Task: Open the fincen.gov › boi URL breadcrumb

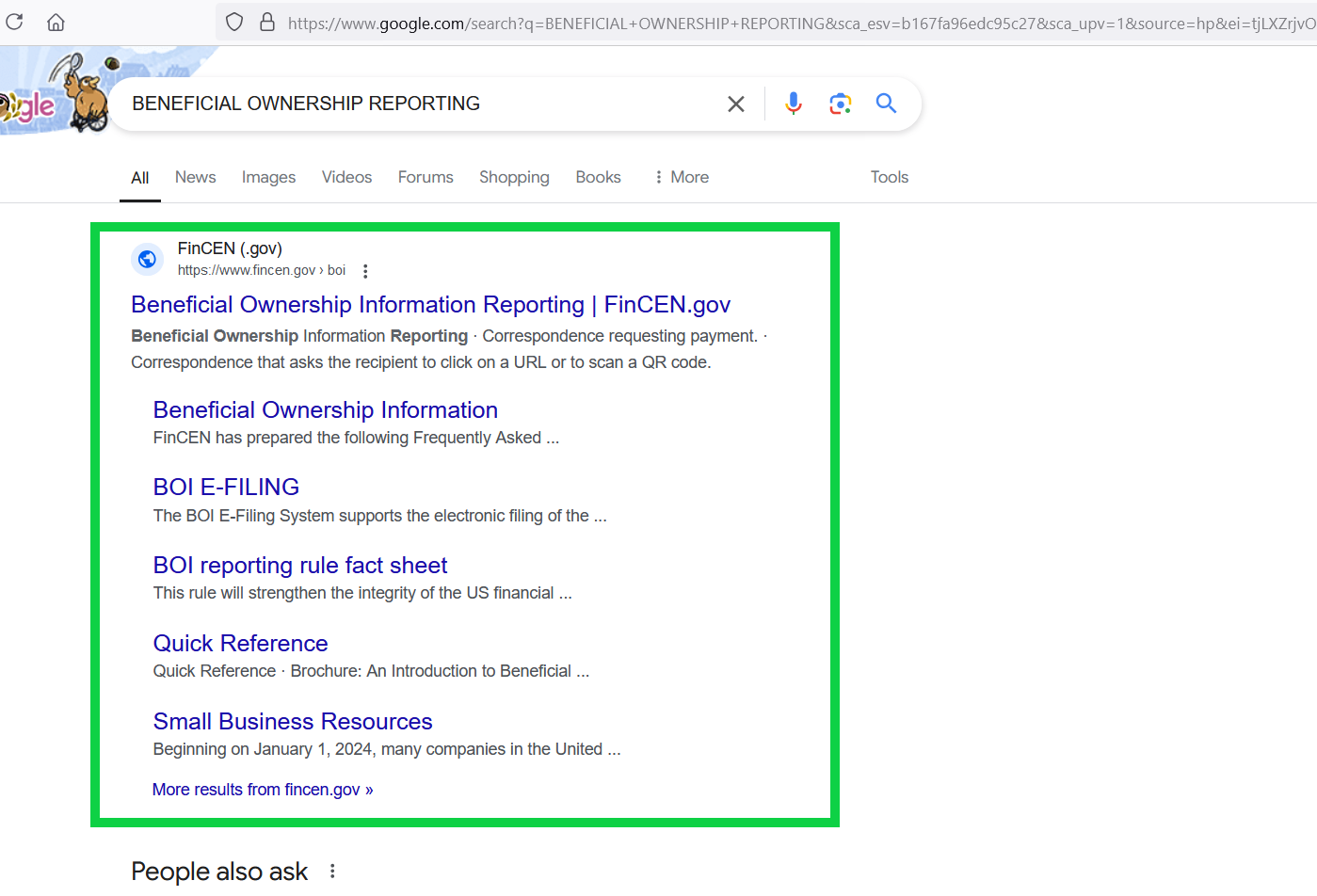Action: (262, 270)
